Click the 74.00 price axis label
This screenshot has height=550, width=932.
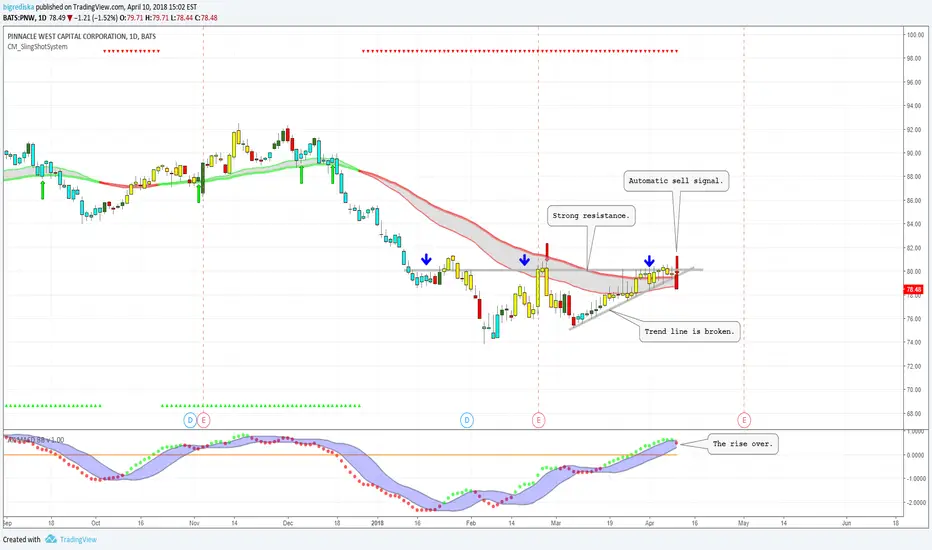[x=915, y=342]
